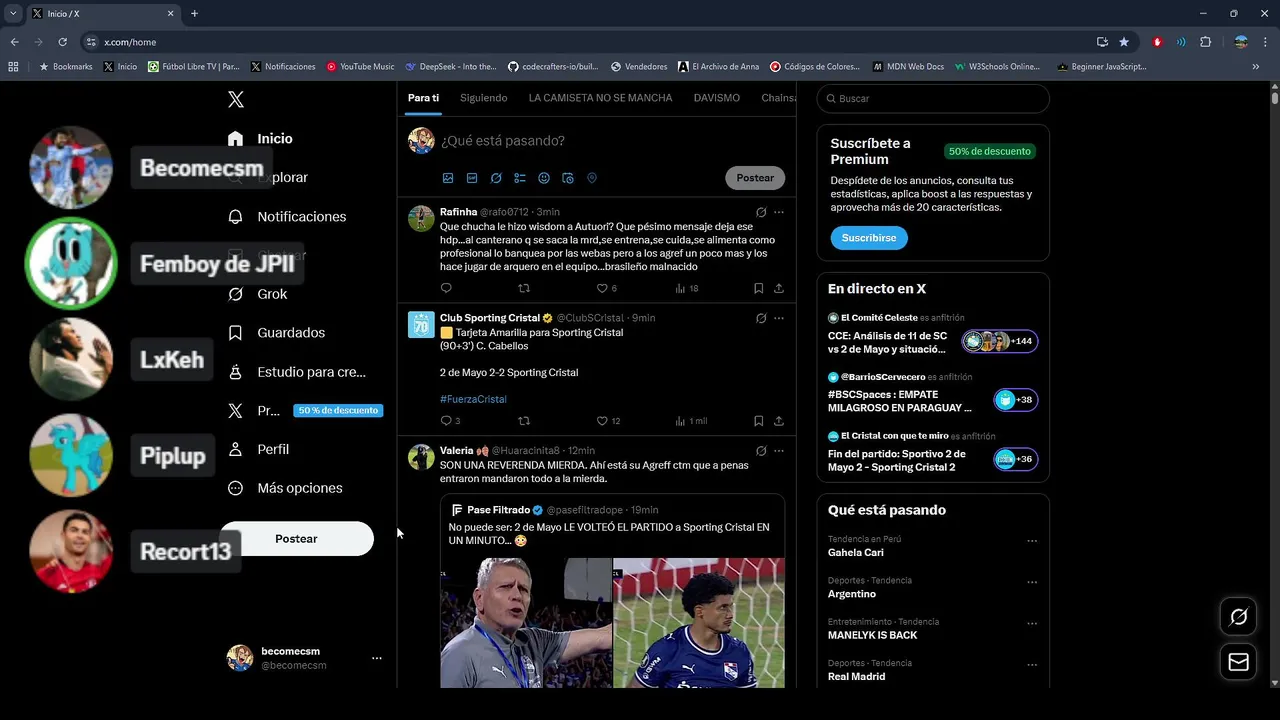The width and height of the screenshot is (1280, 720).
Task: Open Grok explain icon on Rafinha's post
Action: (761, 212)
